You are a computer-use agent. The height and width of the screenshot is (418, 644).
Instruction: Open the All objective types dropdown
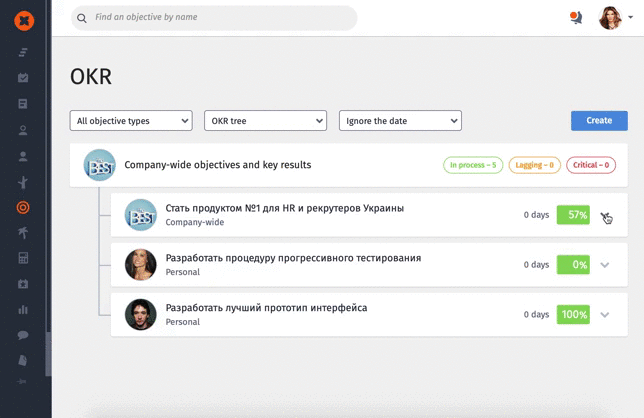[x=131, y=121]
